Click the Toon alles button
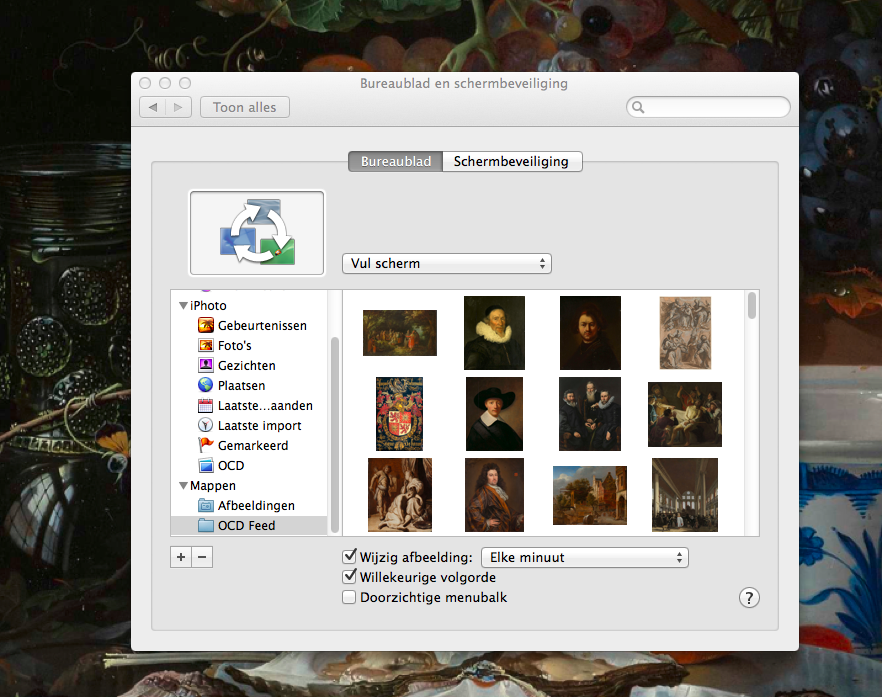This screenshot has width=882, height=697. tap(245, 107)
